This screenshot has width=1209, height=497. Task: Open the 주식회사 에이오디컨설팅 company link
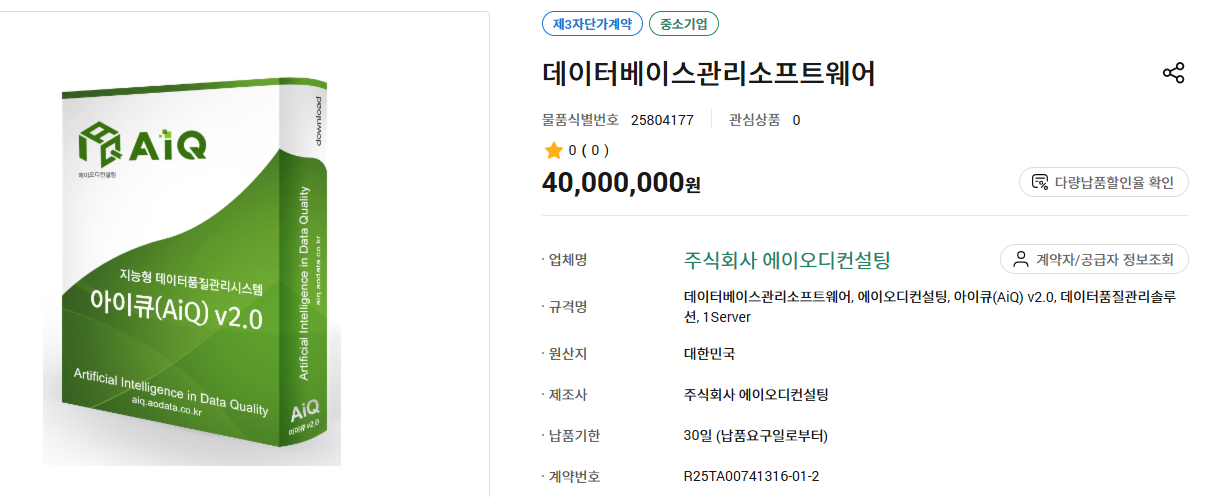pyautogui.click(x=787, y=260)
